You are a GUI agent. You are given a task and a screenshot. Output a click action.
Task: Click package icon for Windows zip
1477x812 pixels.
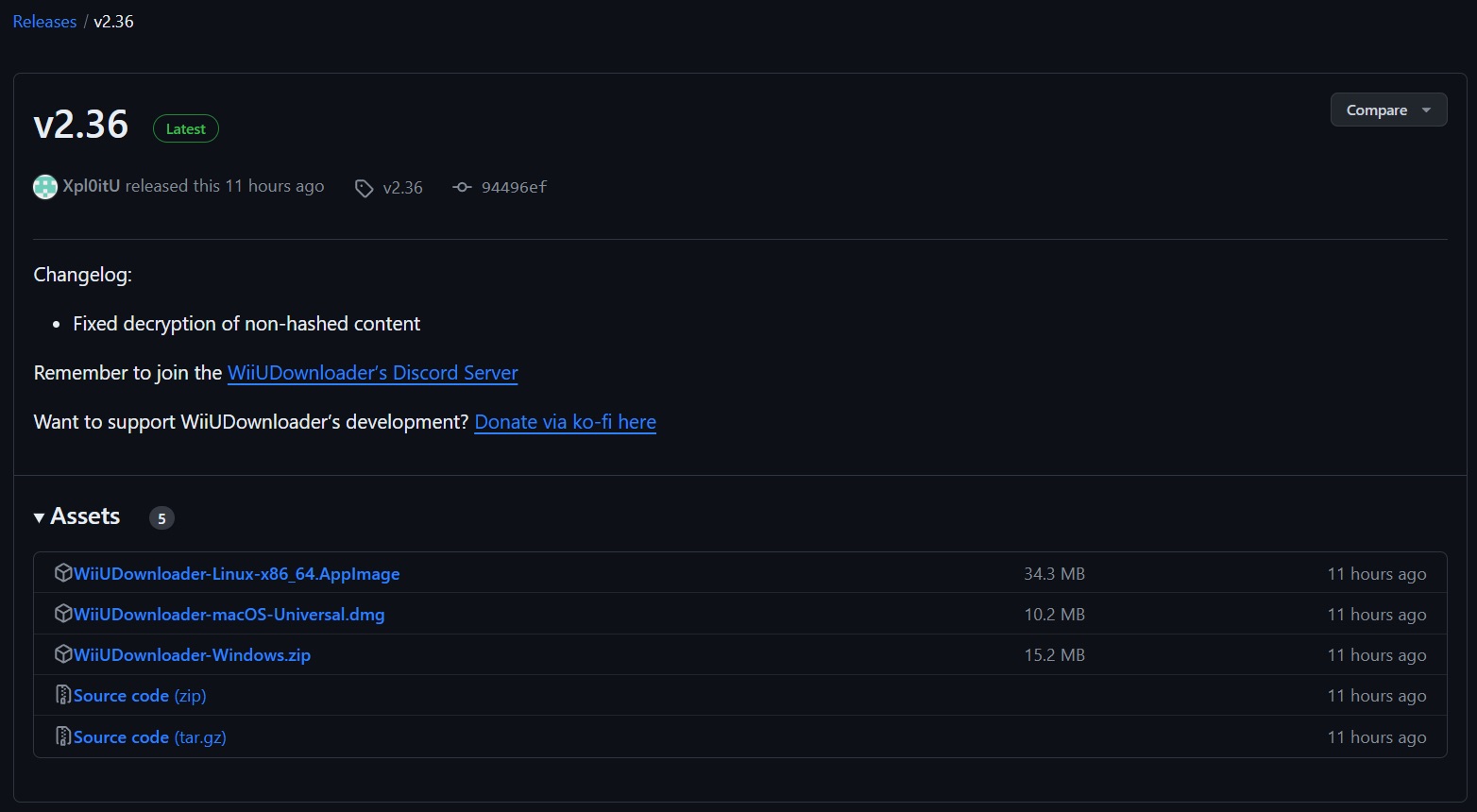(x=63, y=654)
